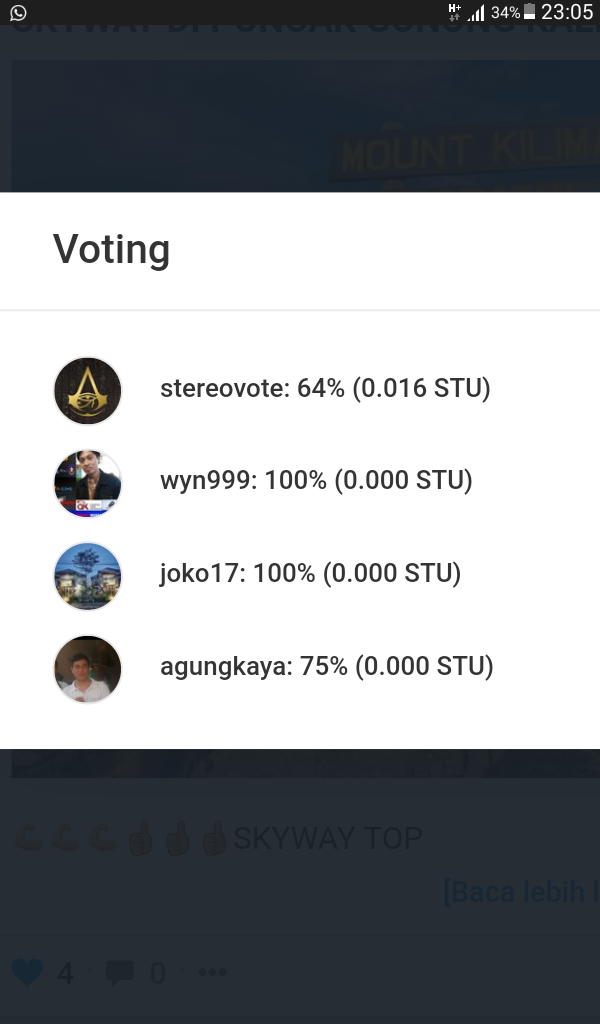Screen dimensions: 600x1024
Task: Tap the SKYWAY TOP post text
Action: tap(327, 838)
